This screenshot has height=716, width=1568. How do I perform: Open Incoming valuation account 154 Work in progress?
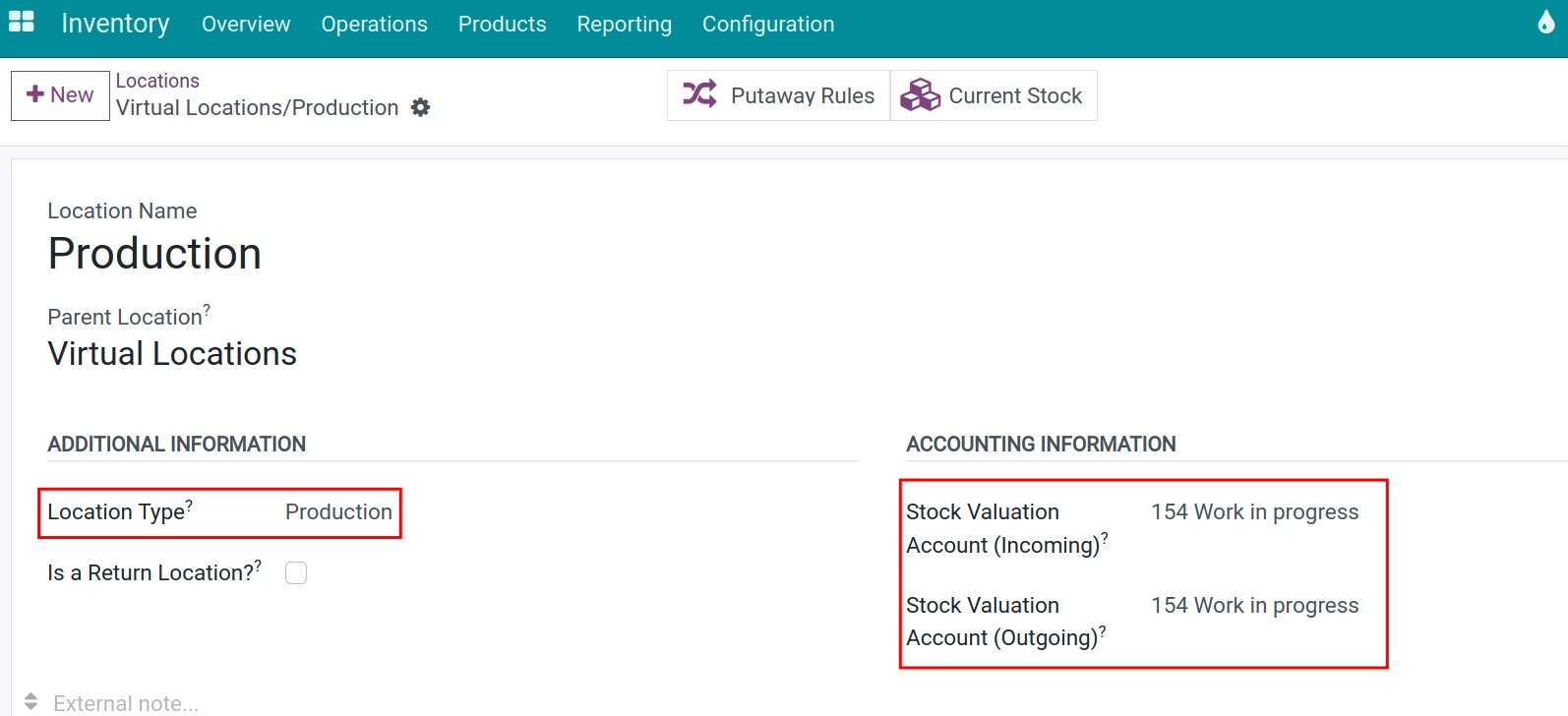click(x=1254, y=511)
